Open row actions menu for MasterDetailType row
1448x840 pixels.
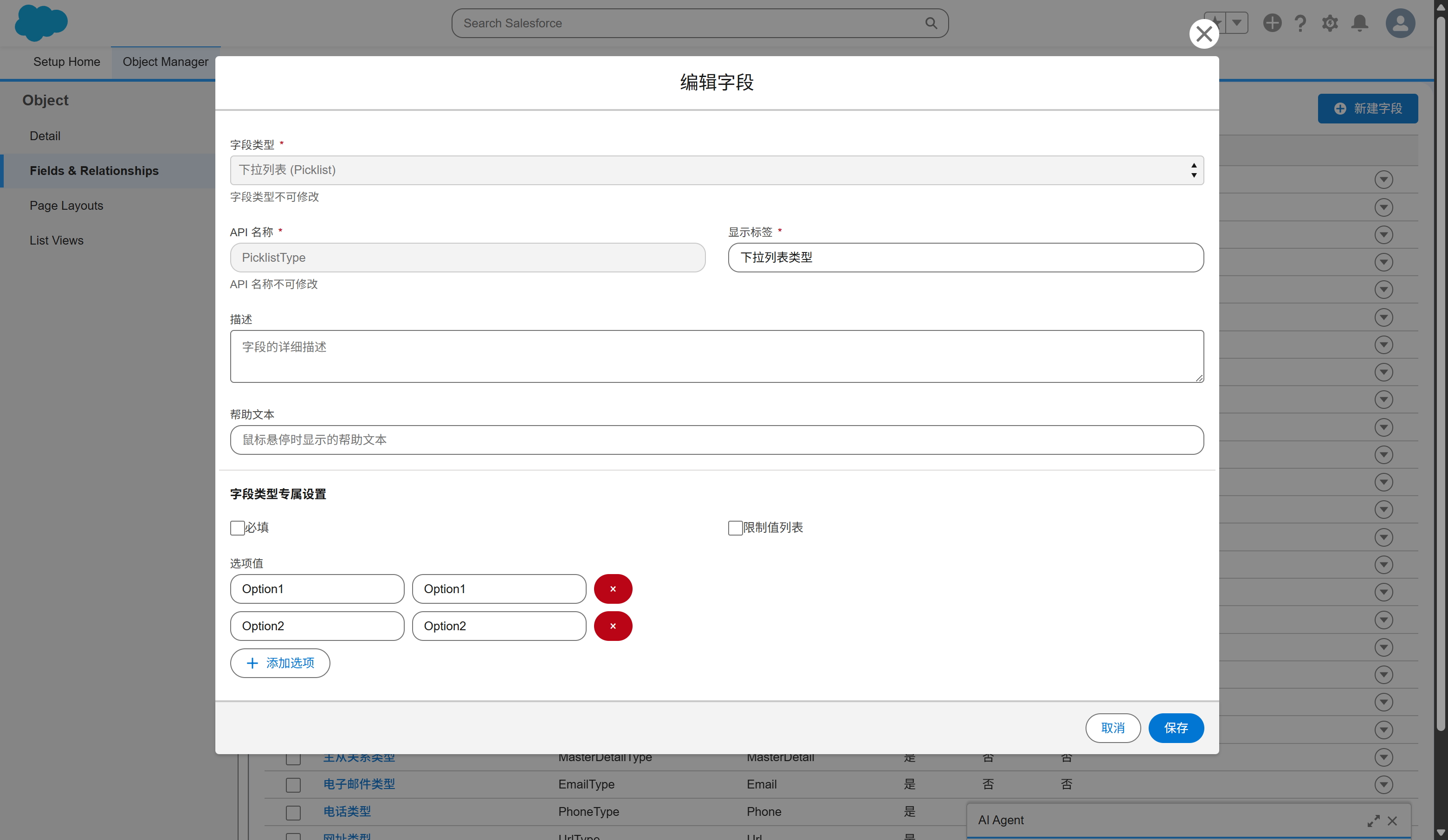click(1383, 757)
